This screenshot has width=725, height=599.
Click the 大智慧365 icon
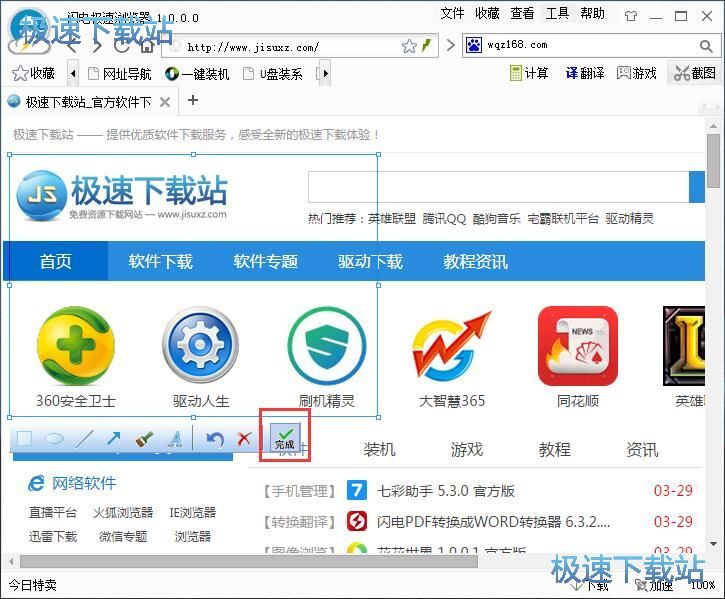pyautogui.click(x=451, y=347)
